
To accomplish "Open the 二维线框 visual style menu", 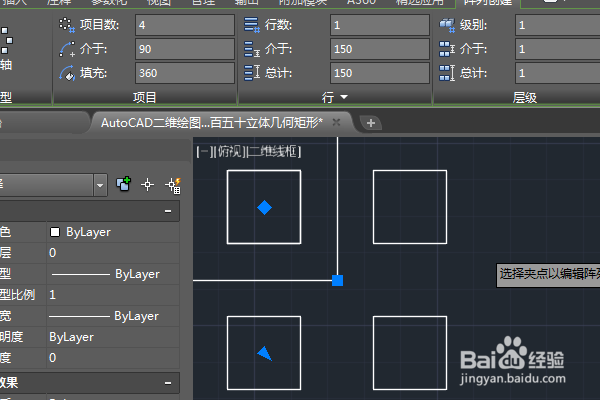I will (x=274, y=152).
